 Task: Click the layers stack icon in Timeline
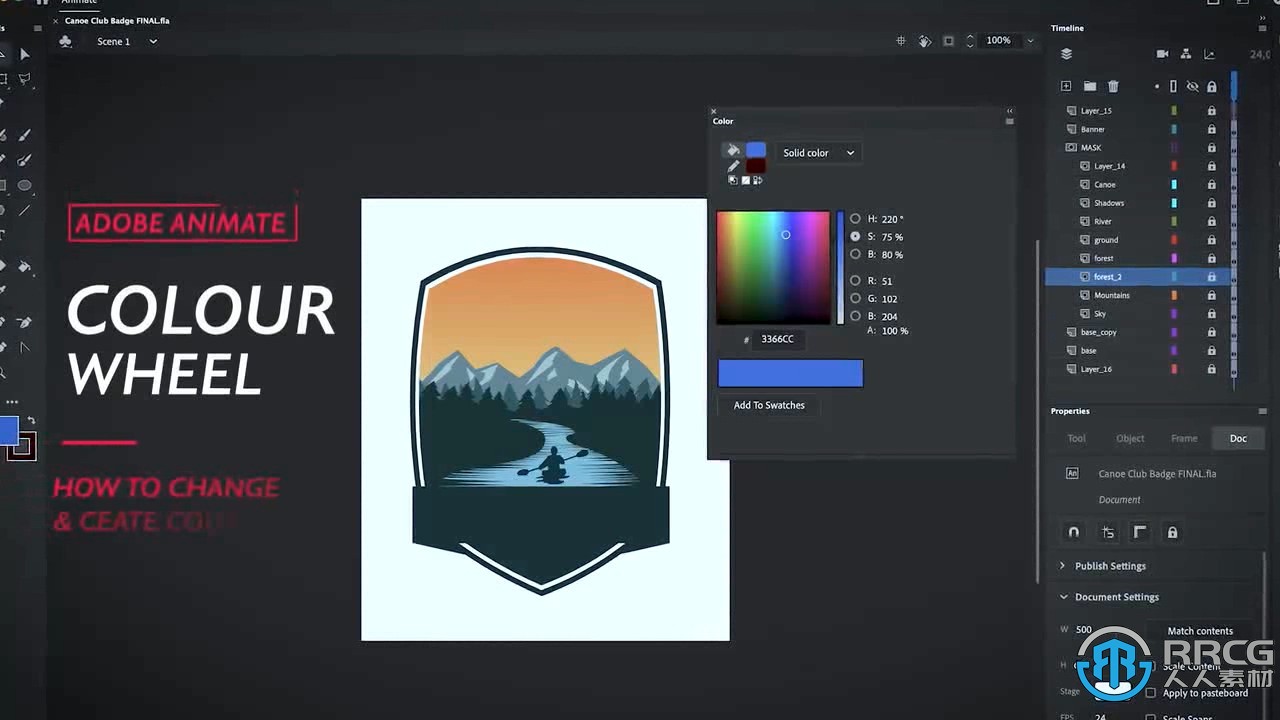[x=1066, y=54]
